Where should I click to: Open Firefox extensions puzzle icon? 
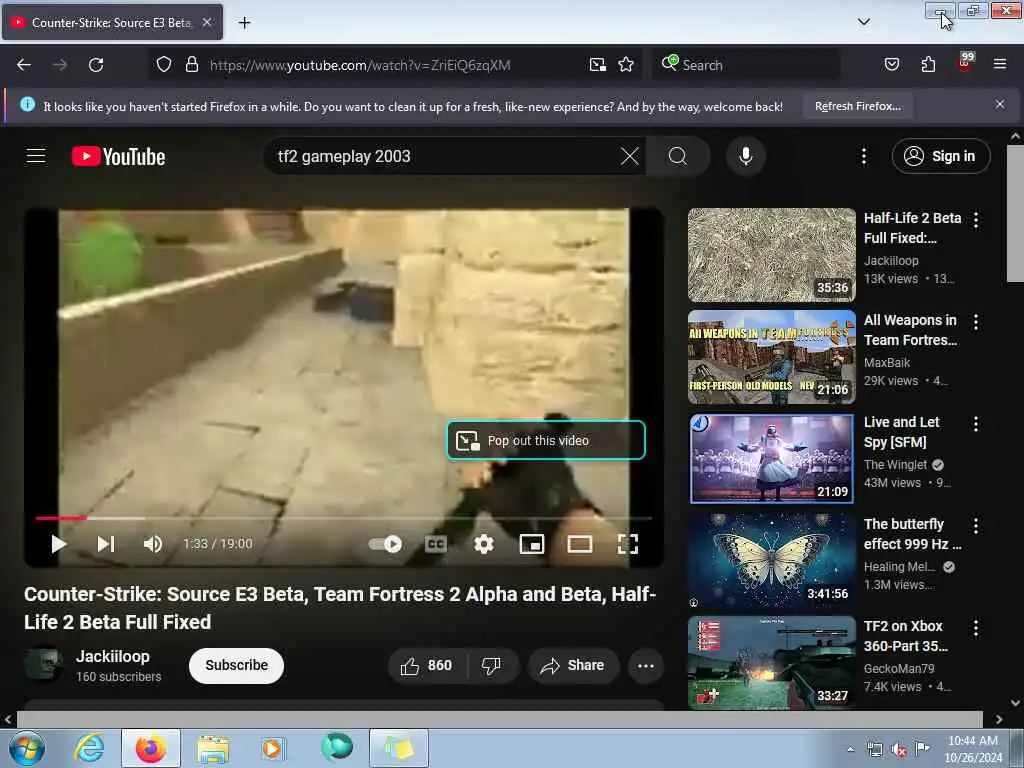[928, 65]
